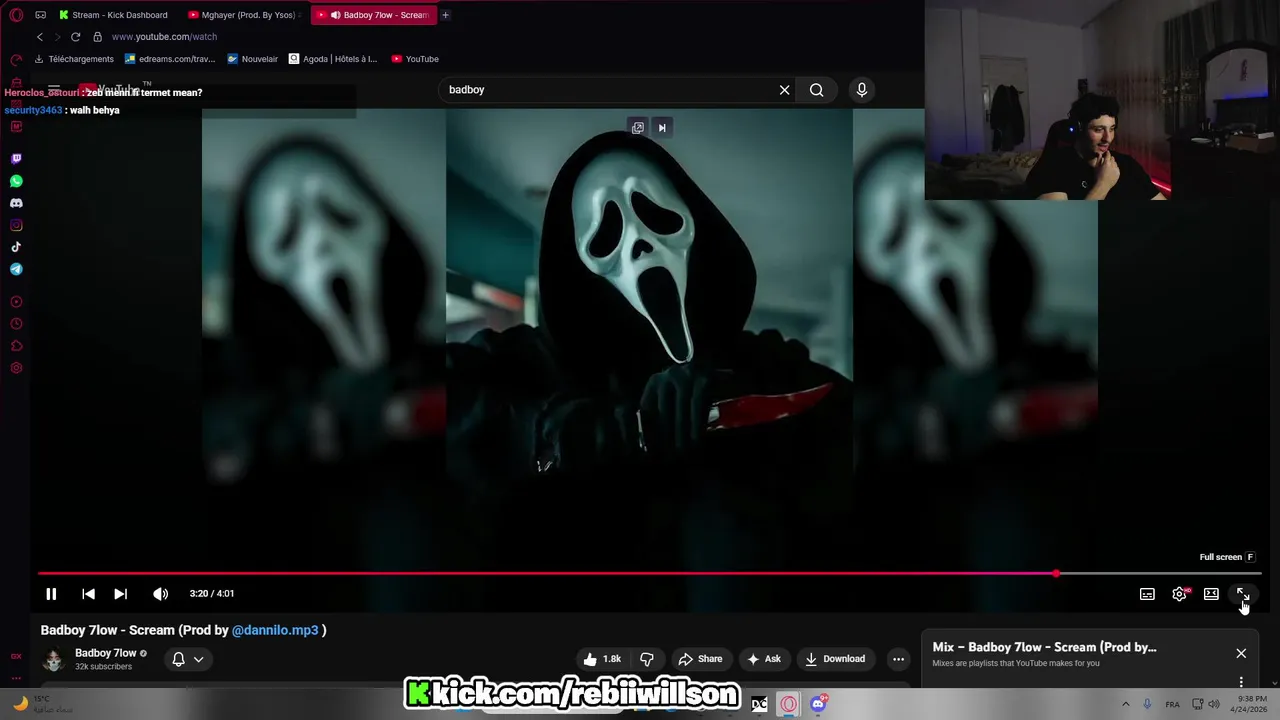Clear the YouTube search text

coord(785,90)
